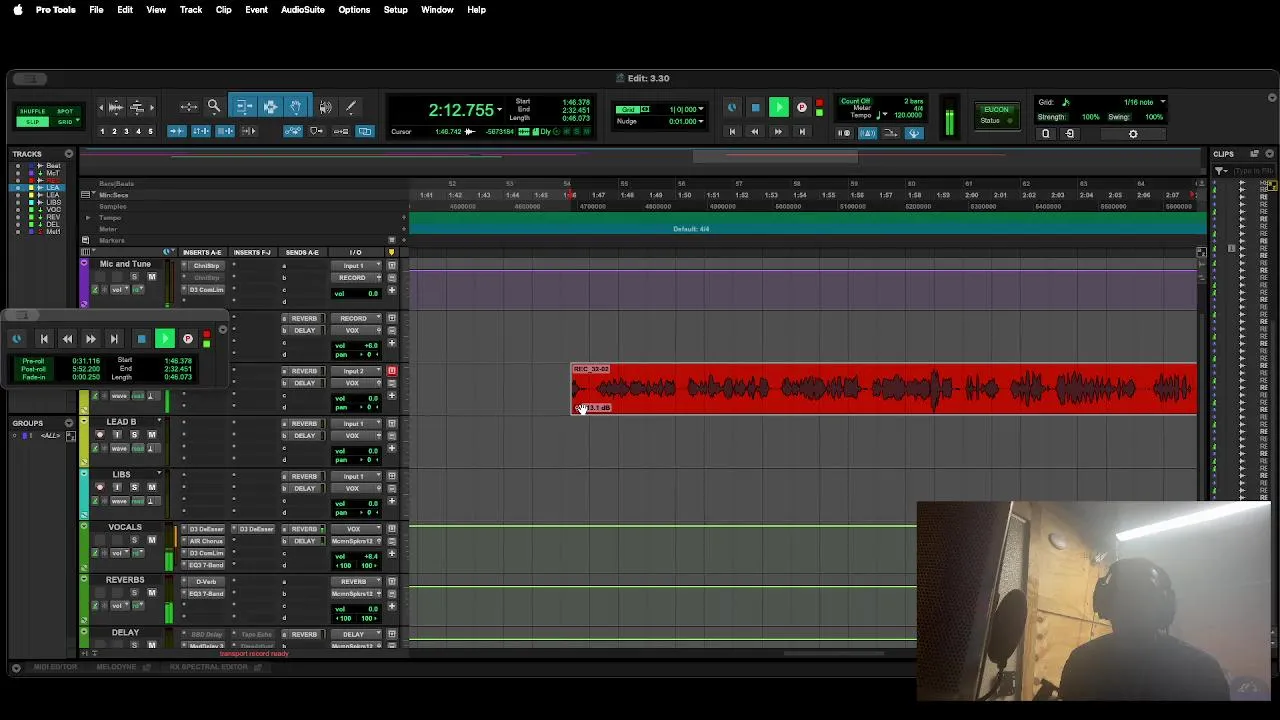Stop playback in main toolbar transport
Viewport: 1280px width, 720px height.
click(x=755, y=108)
